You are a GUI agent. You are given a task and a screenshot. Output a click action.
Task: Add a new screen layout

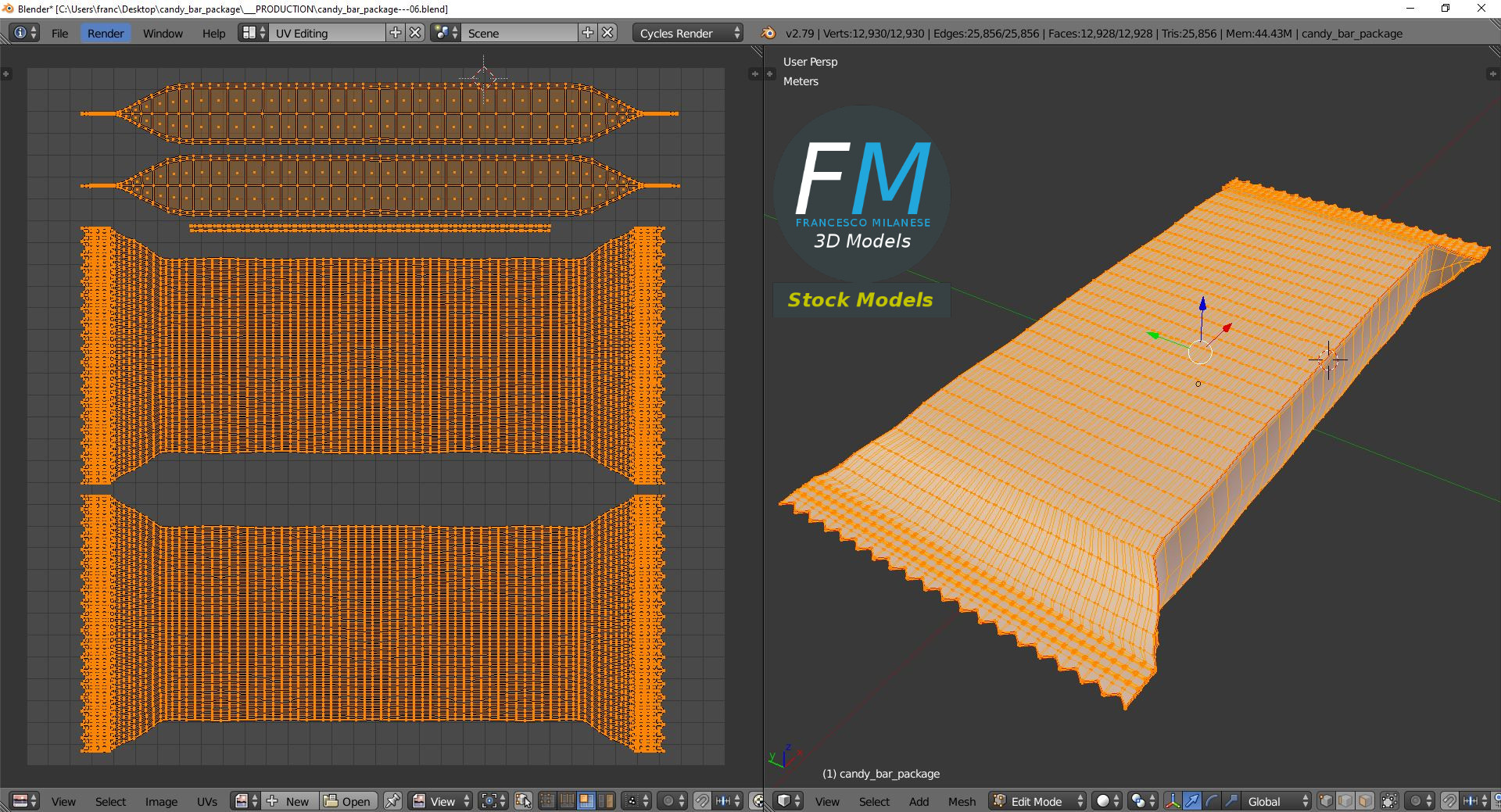396,33
